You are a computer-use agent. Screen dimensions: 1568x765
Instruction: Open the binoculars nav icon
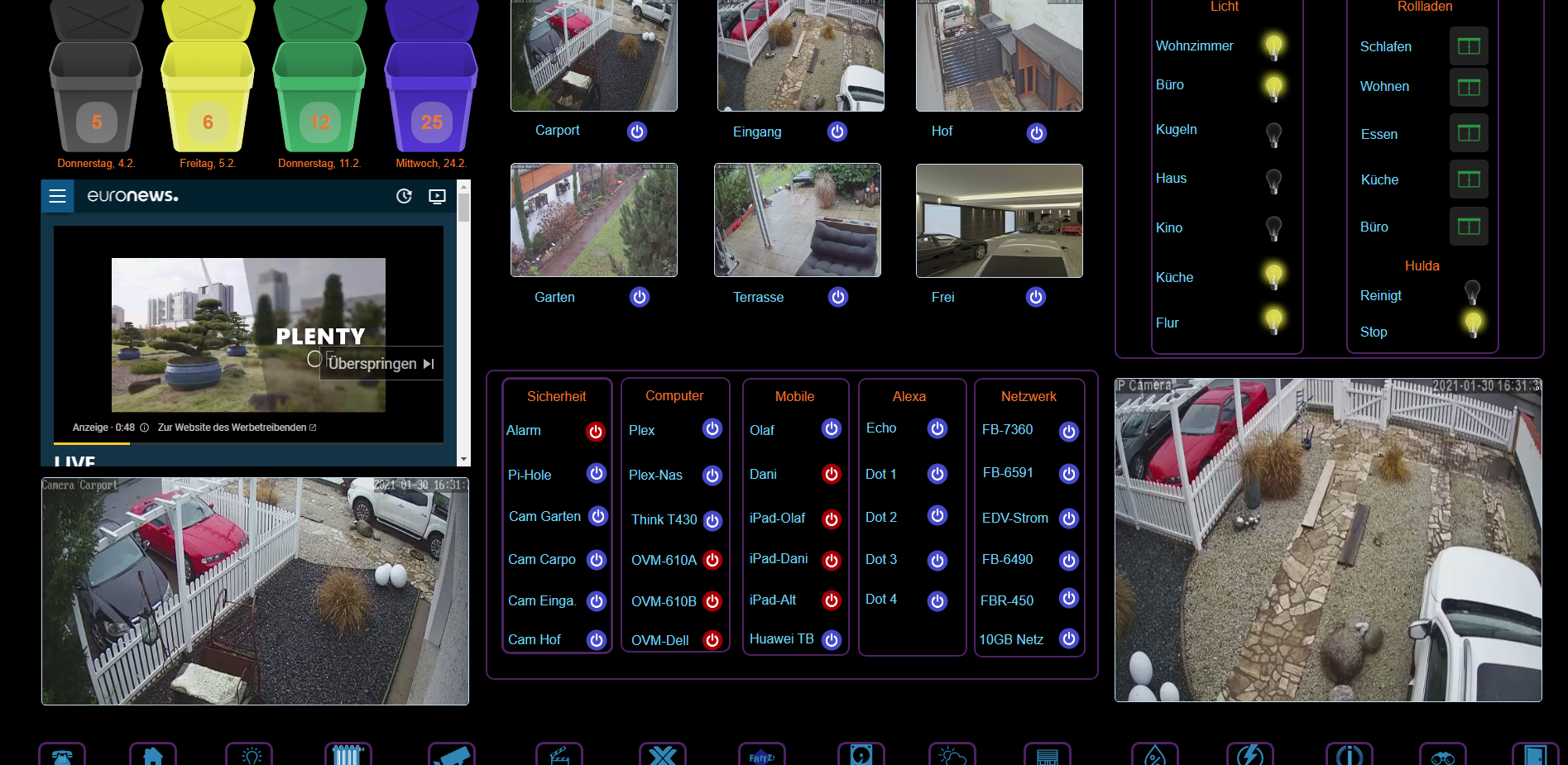[1443, 754]
